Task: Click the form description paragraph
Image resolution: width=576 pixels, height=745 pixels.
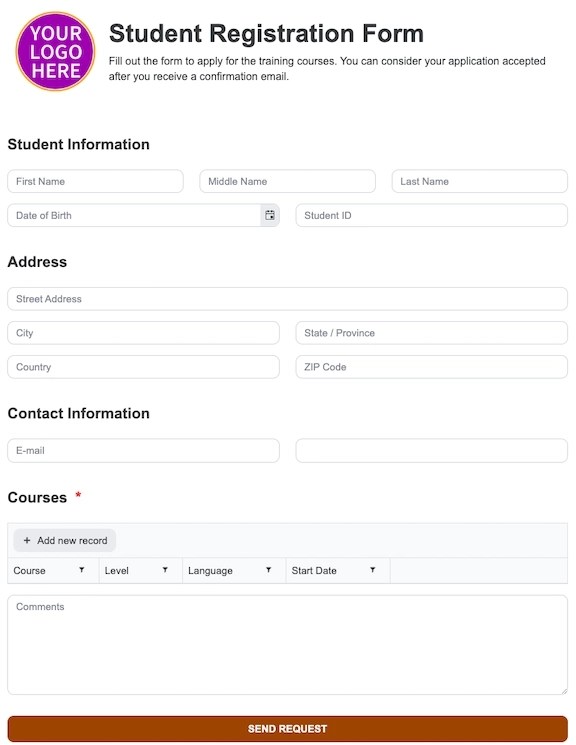Action: click(x=327, y=68)
